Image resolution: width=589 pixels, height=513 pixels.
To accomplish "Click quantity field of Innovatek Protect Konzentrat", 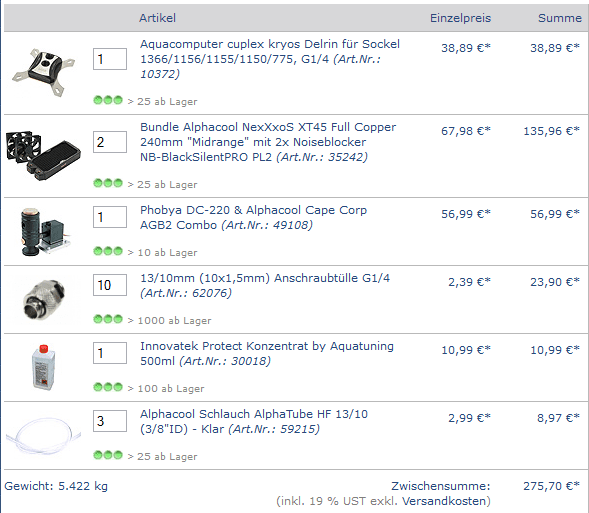I will (x=110, y=353).
